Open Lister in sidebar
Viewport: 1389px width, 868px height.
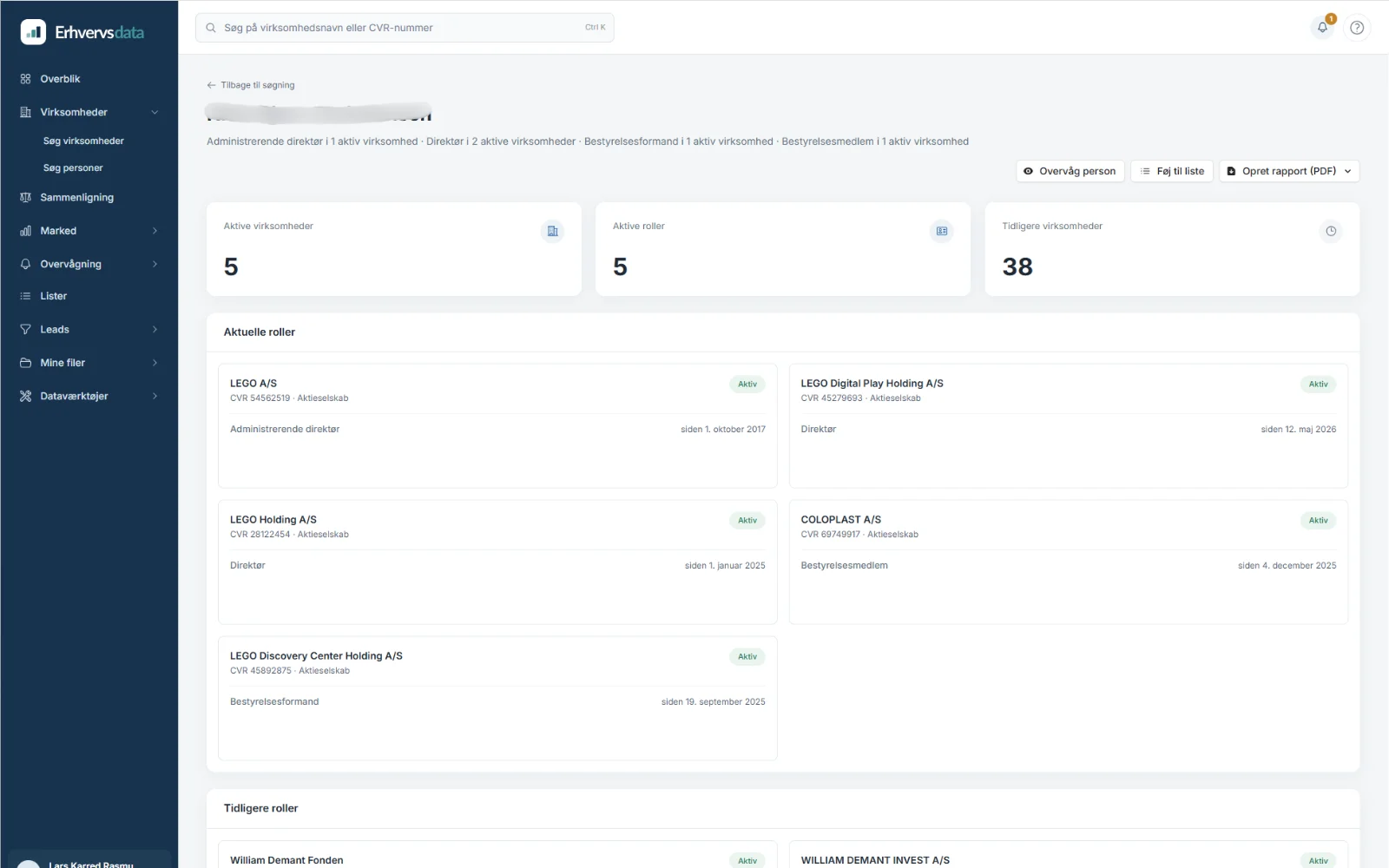click(53, 296)
